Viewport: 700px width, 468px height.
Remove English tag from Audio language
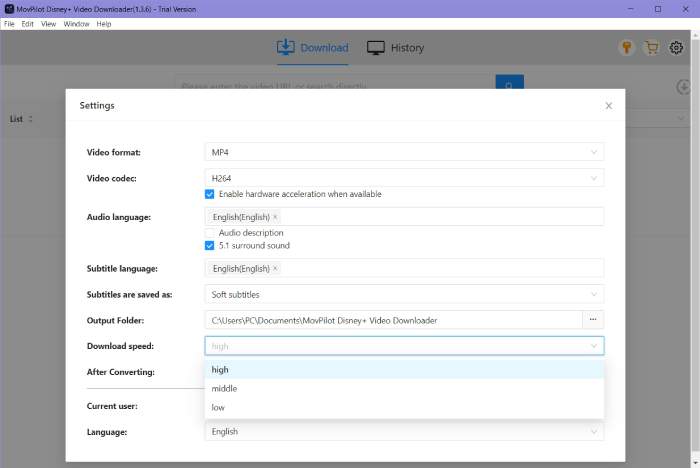275,217
